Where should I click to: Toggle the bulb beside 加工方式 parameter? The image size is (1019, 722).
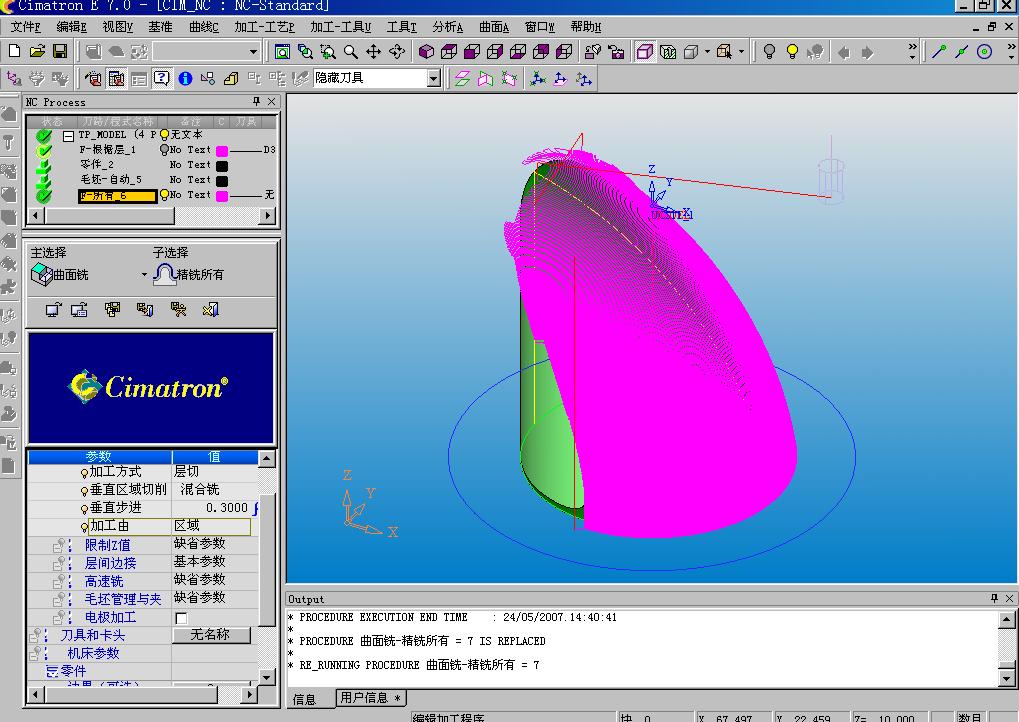pyautogui.click(x=84, y=473)
